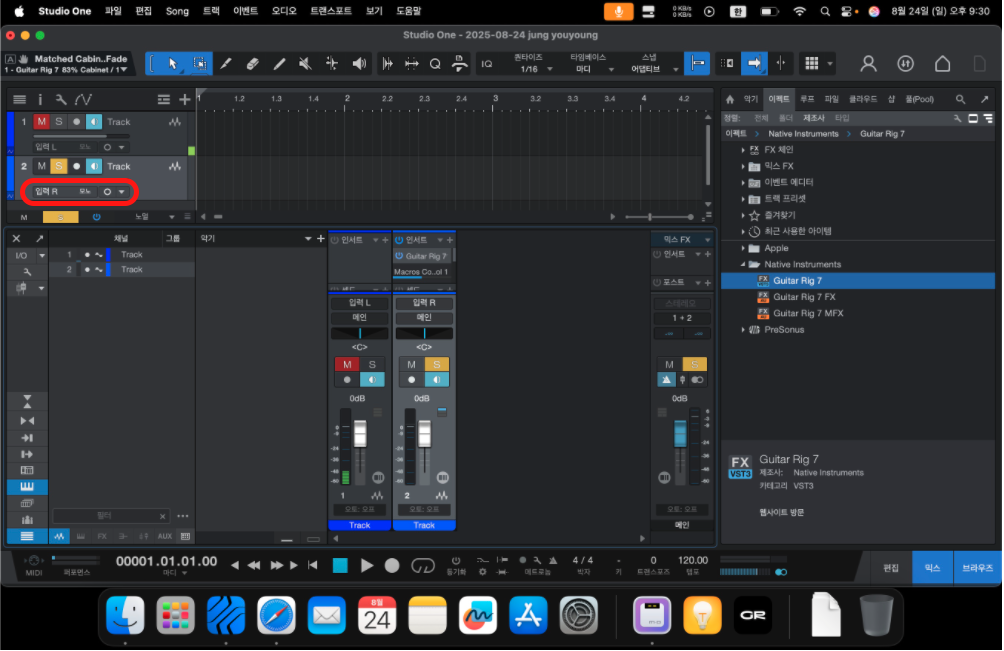Go to the Start page house icon
This screenshot has width=1004, height=651.
click(x=943, y=63)
